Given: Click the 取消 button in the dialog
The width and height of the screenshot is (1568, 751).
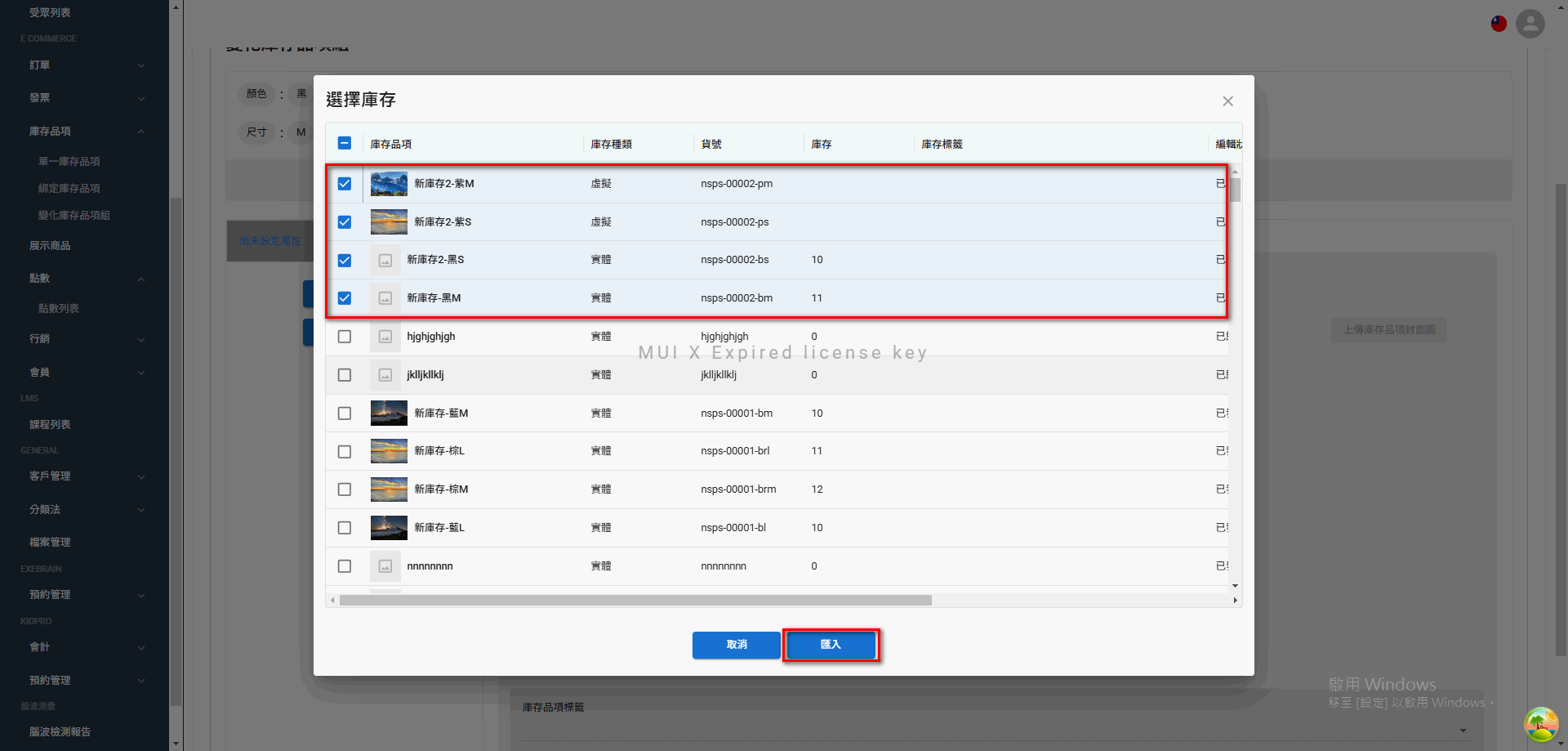Looking at the screenshot, I should click(x=737, y=645).
